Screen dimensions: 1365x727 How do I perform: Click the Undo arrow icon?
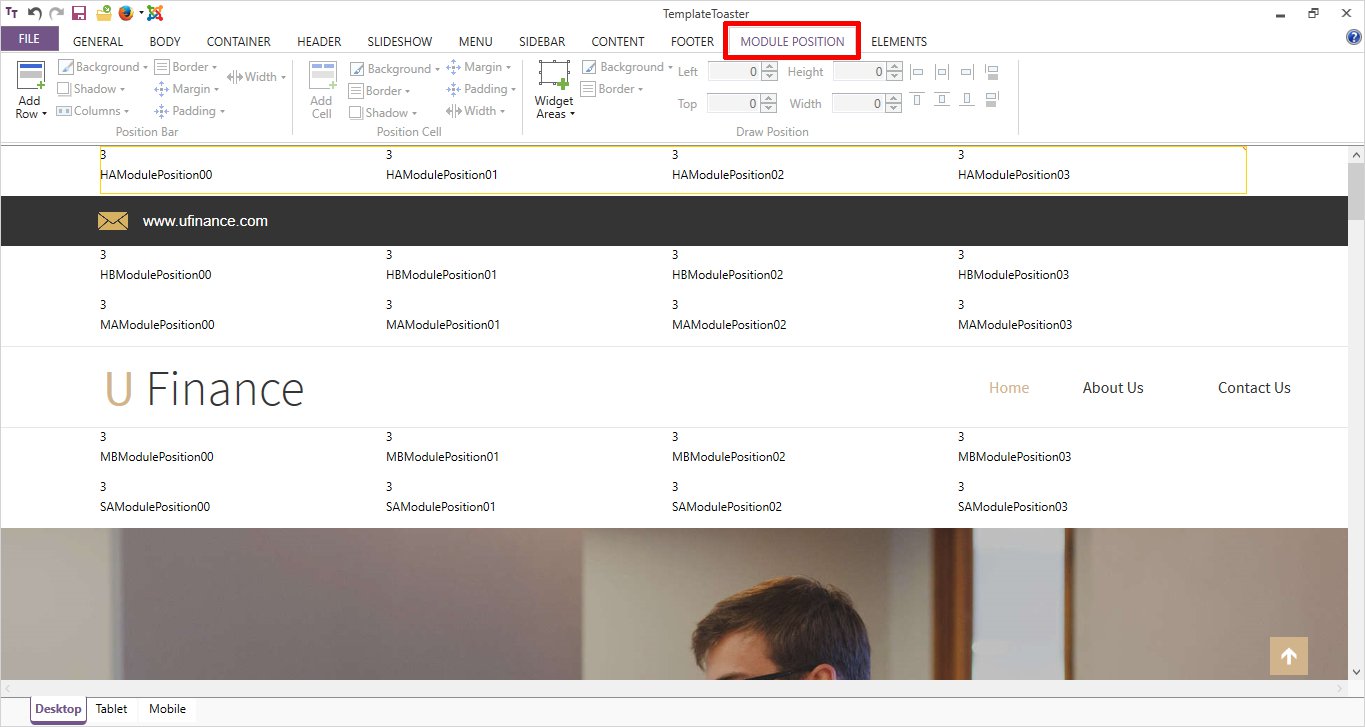point(34,14)
